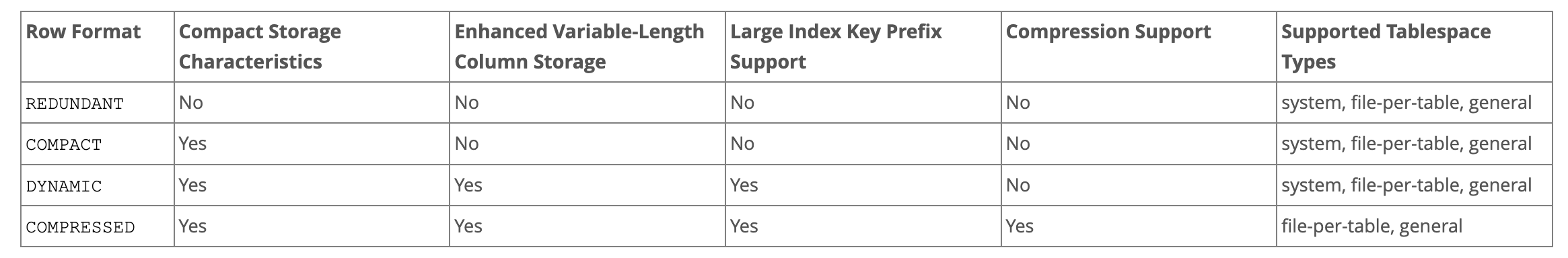The width and height of the screenshot is (1568, 258).
Task: Select the Compression Support column header
Action: (x=1139, y=46)
